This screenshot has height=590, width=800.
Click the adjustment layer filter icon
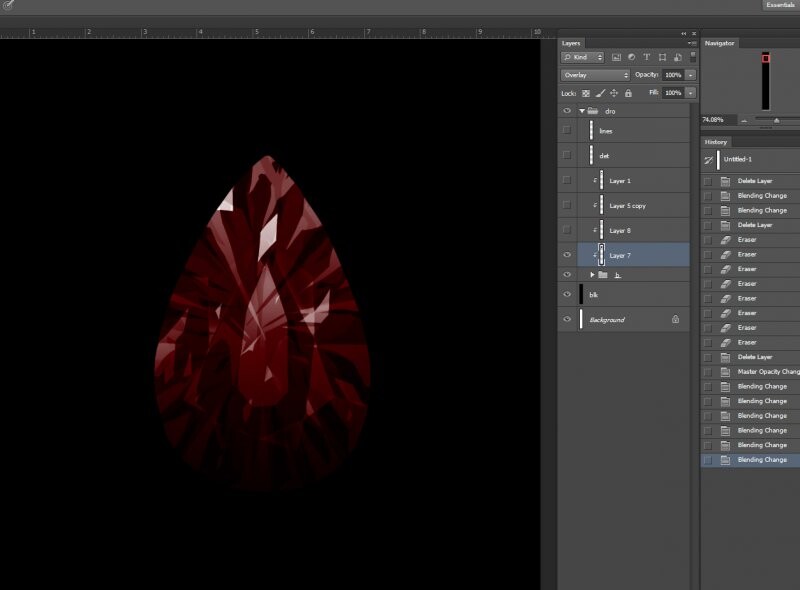click(631, 58)
